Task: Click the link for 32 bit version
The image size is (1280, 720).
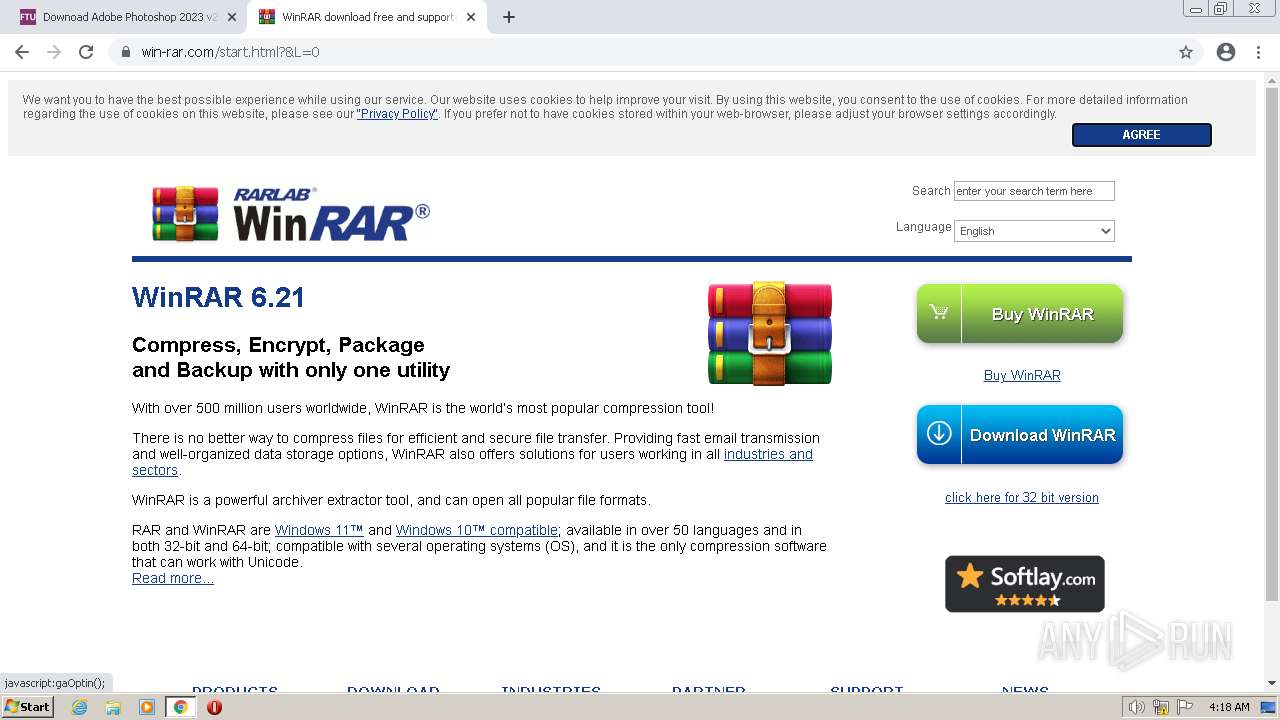Action: 1022,497
